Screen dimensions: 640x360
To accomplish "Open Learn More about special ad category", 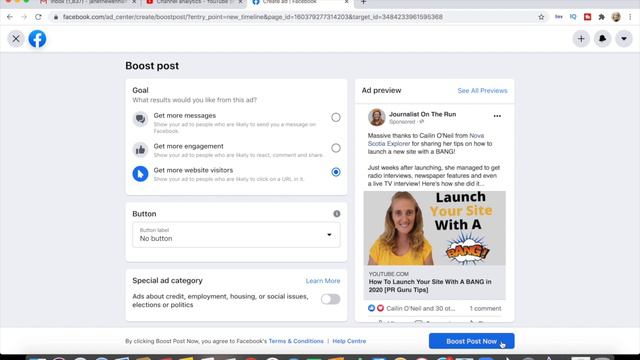I will point(323,281).
